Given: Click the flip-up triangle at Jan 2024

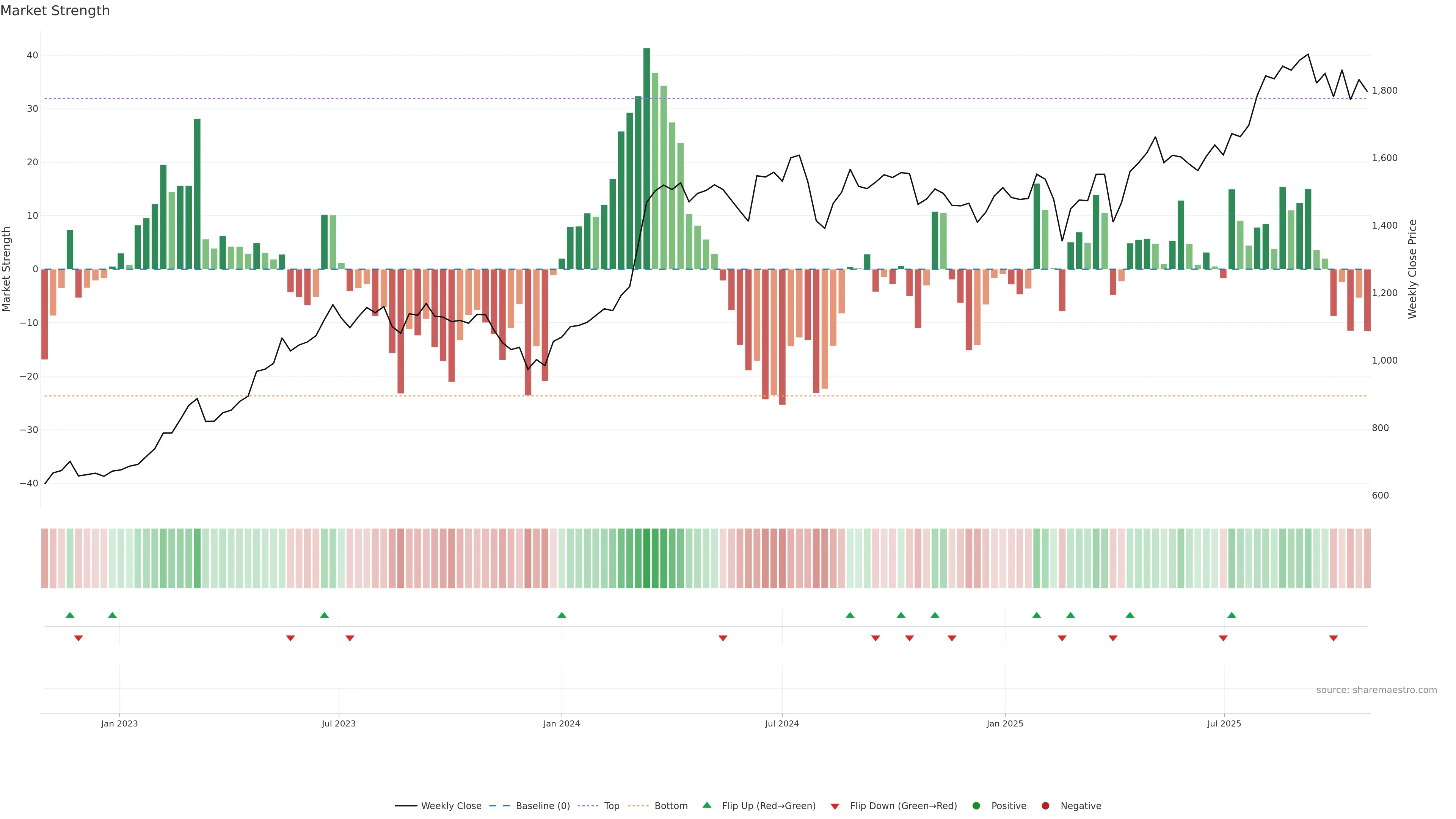Looking at the screenshot, I should 561,615.
